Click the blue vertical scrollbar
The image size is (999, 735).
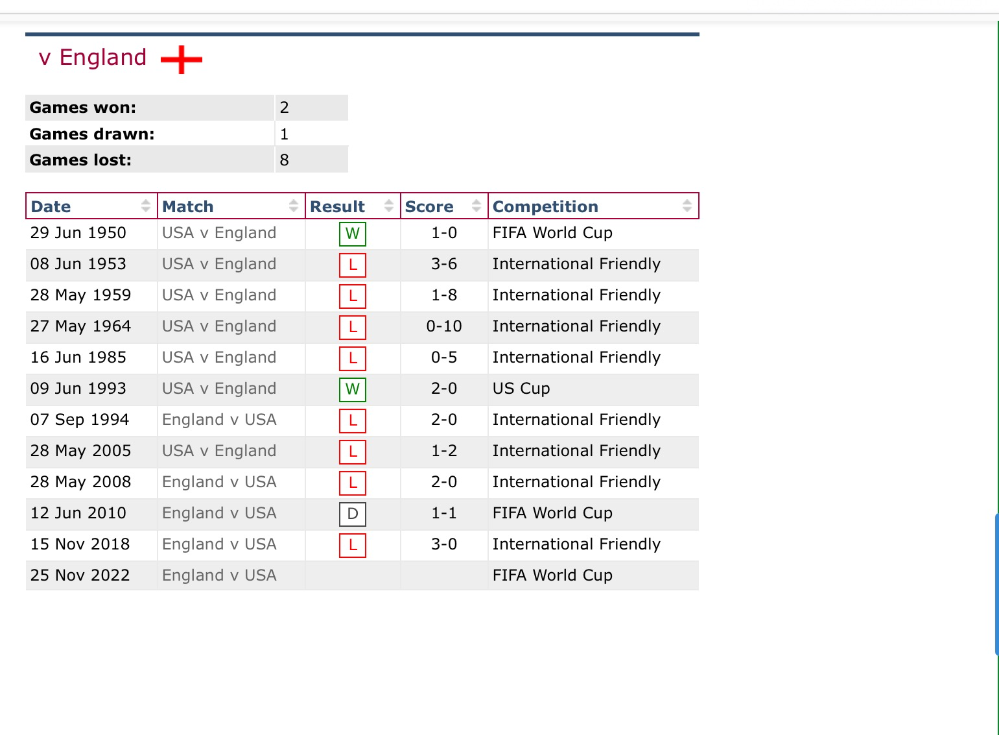click(996, 584)
